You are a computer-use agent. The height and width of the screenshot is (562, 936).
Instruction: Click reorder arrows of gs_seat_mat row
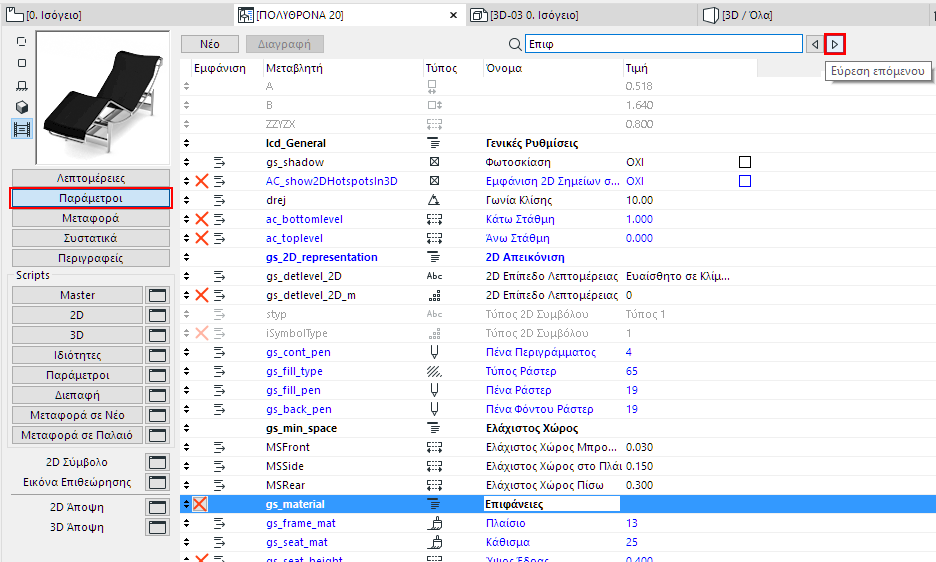click(x=186, y=542)
